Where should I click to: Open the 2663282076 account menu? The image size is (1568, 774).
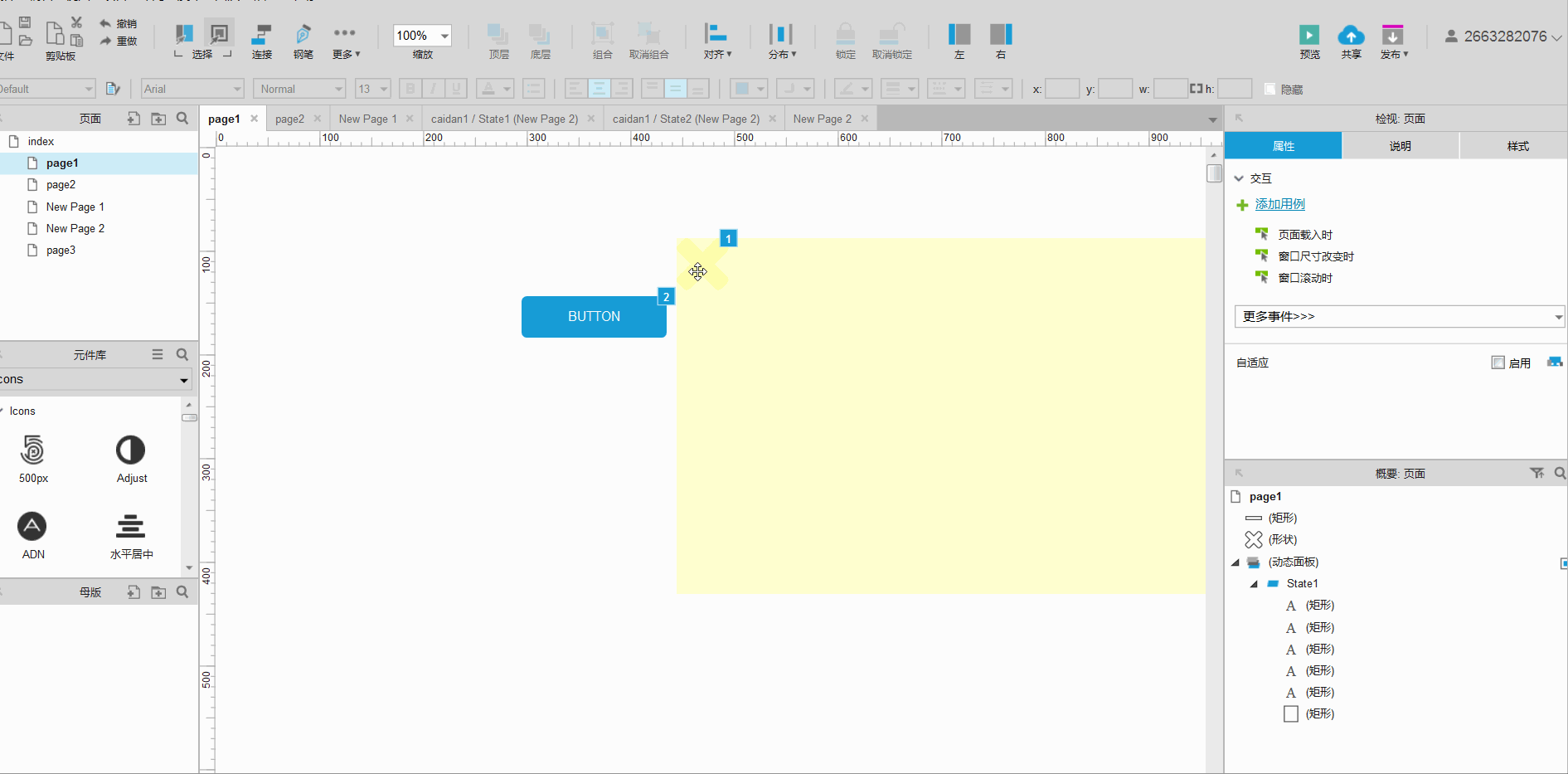[x=1503, y=37]
